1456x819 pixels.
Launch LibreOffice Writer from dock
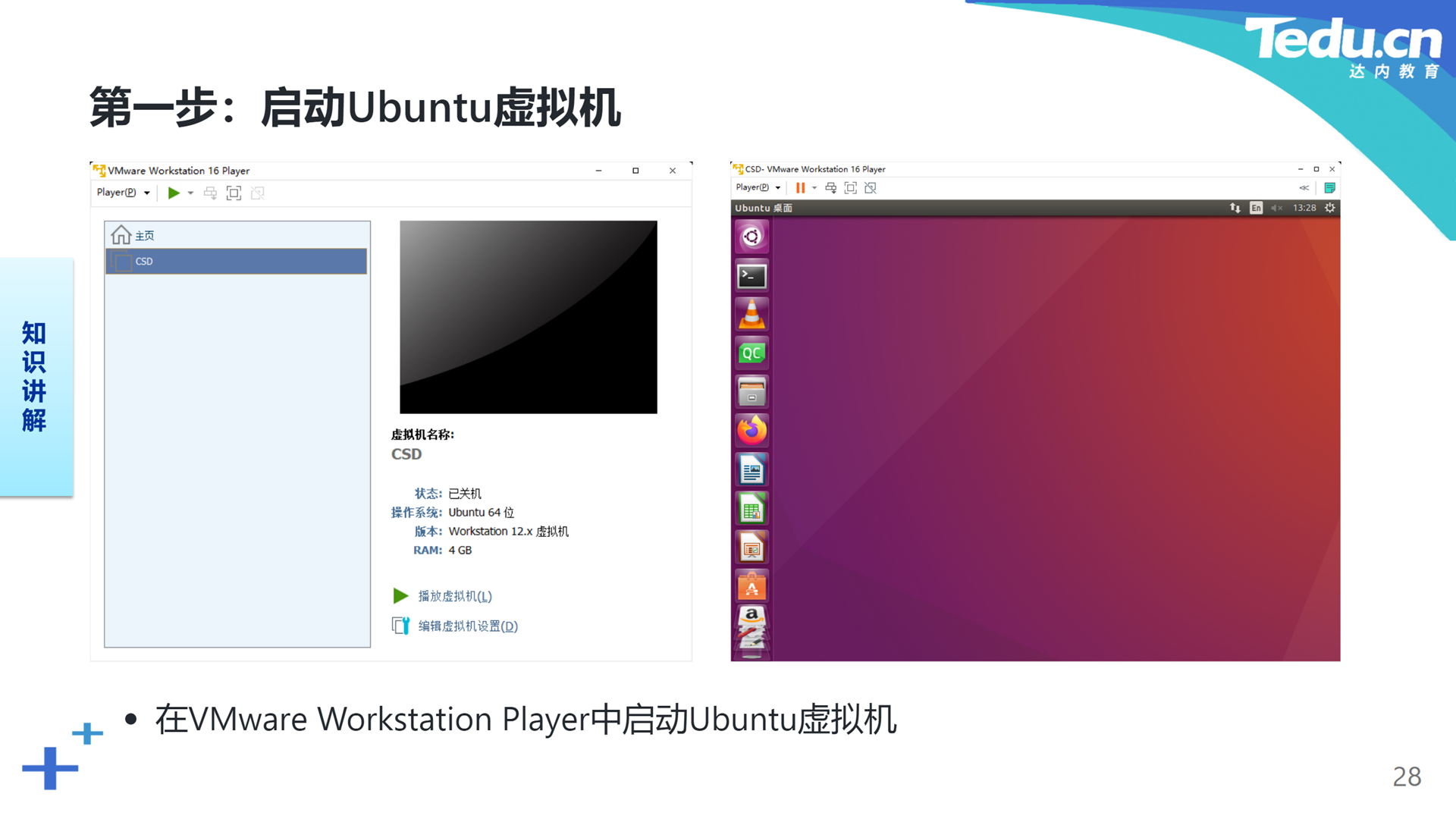(x=752, y=470)
